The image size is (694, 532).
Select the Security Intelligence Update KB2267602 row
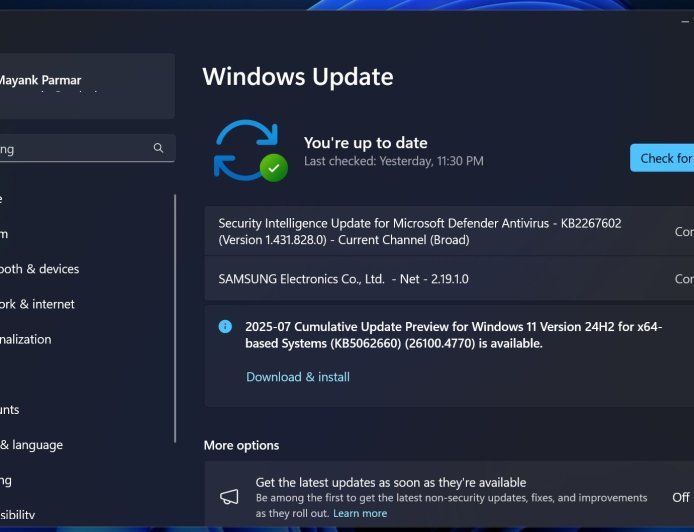pos(449,231)
